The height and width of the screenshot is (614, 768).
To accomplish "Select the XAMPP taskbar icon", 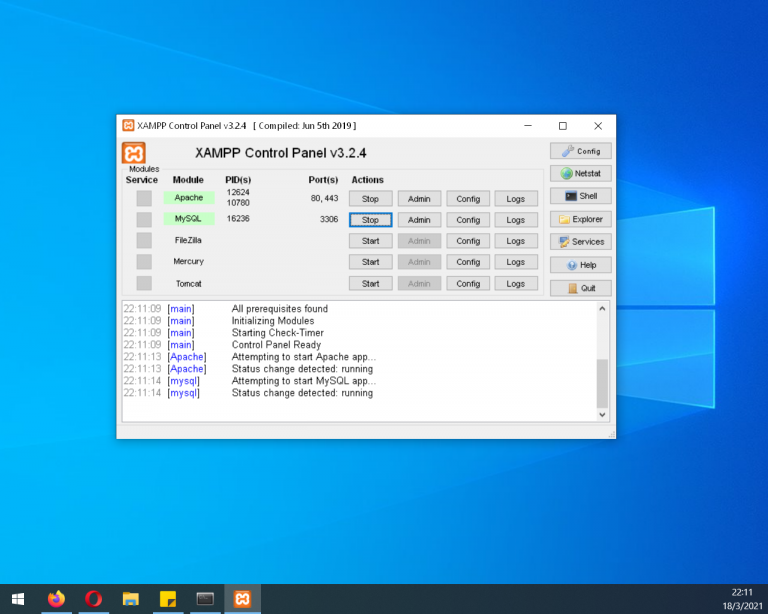I will pos(242,599).
